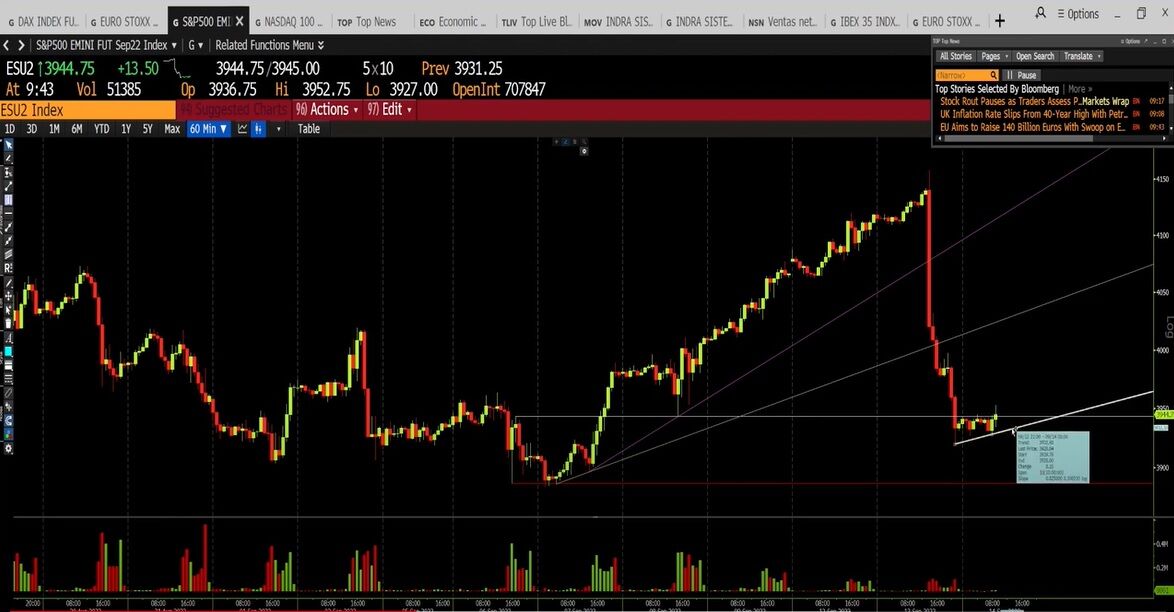Image resolution: width=1174 pixels, height=612 pixels.
Task: Open the G function dropdown
Action: (x=195, y=45)
